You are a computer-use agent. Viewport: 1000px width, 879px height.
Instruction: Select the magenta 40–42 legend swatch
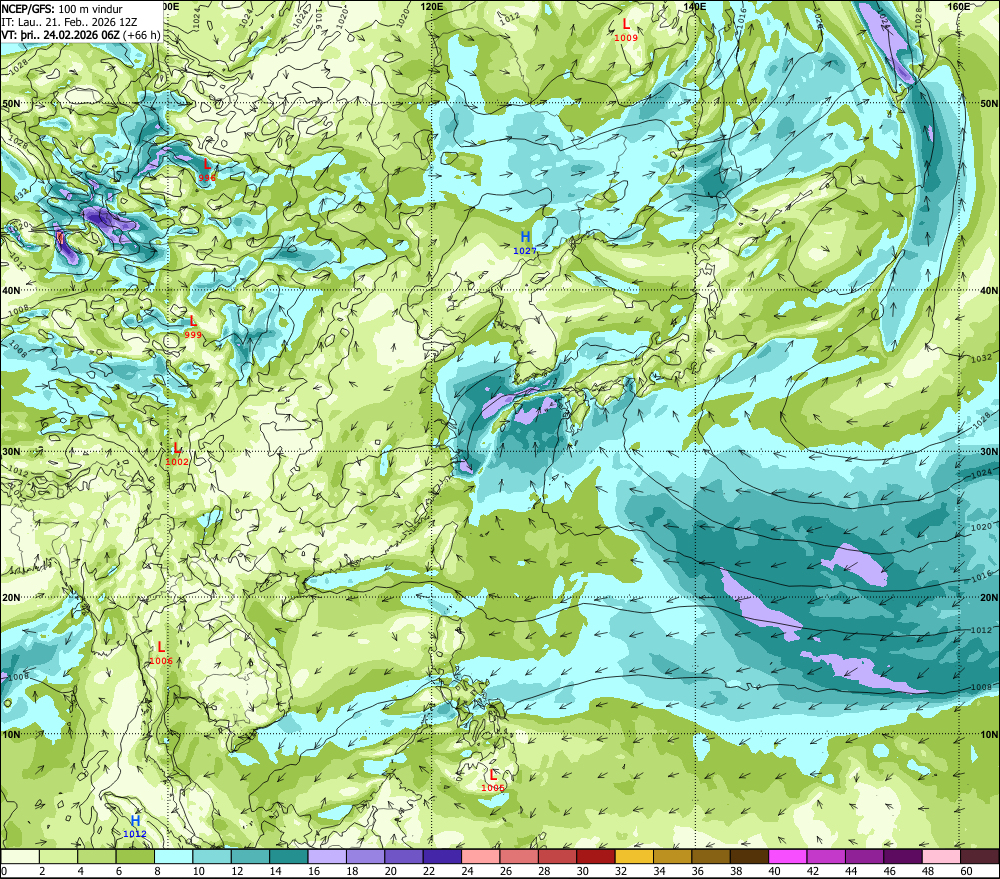point(788,856)
